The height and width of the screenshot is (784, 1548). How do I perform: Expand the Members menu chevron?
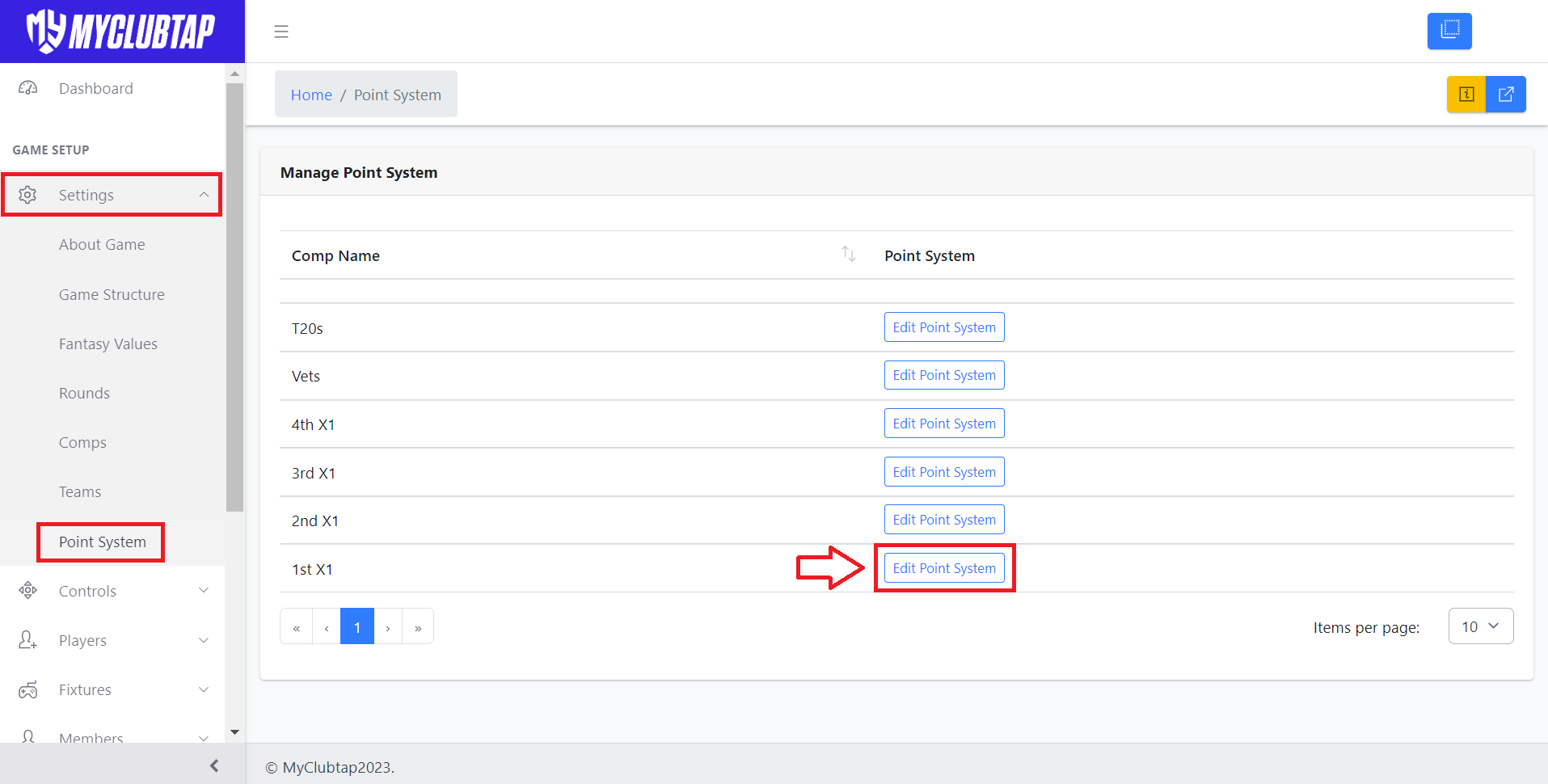click(x=204, y=737)
